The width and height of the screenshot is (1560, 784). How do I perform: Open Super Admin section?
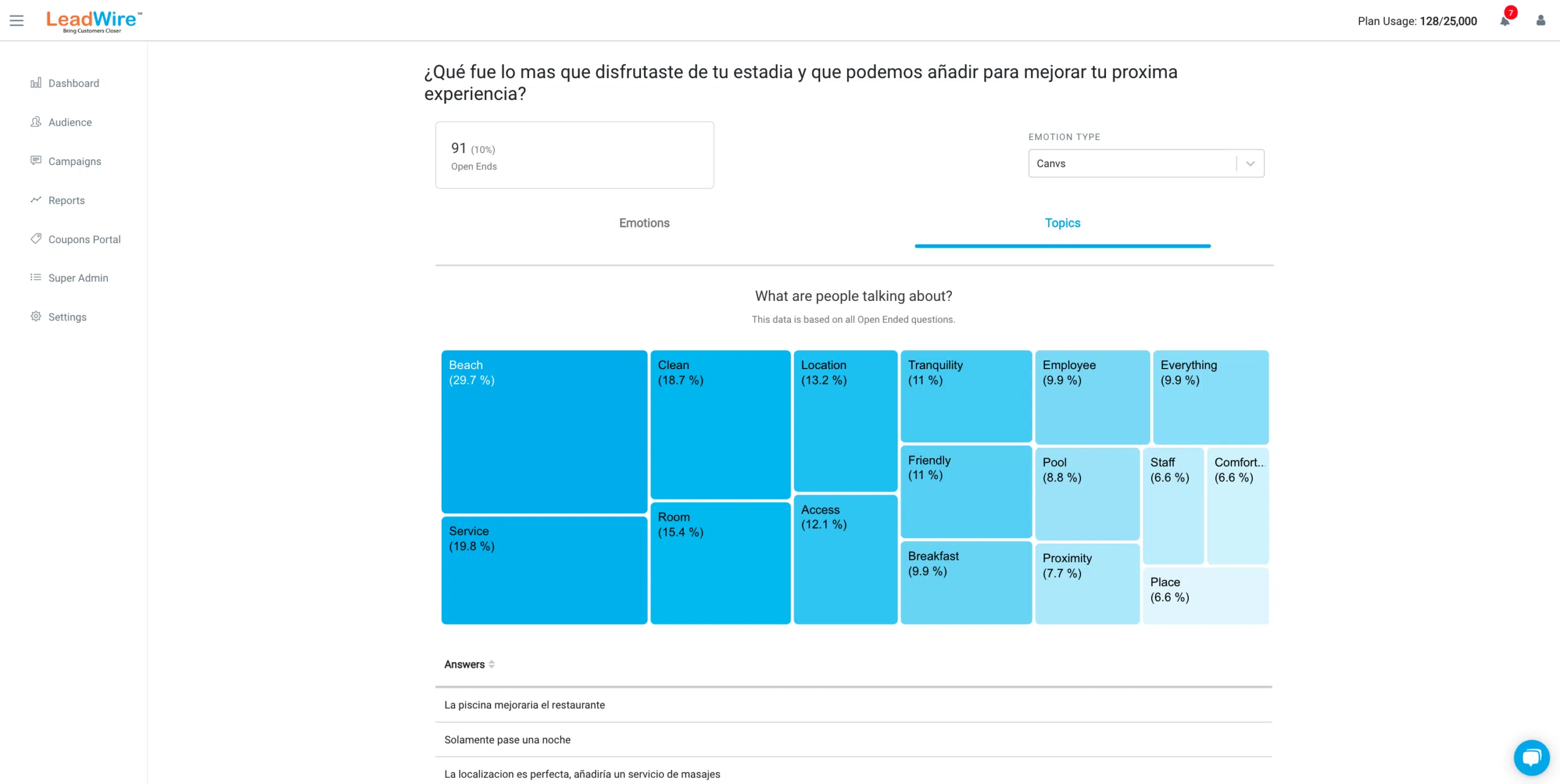(78, 278)
